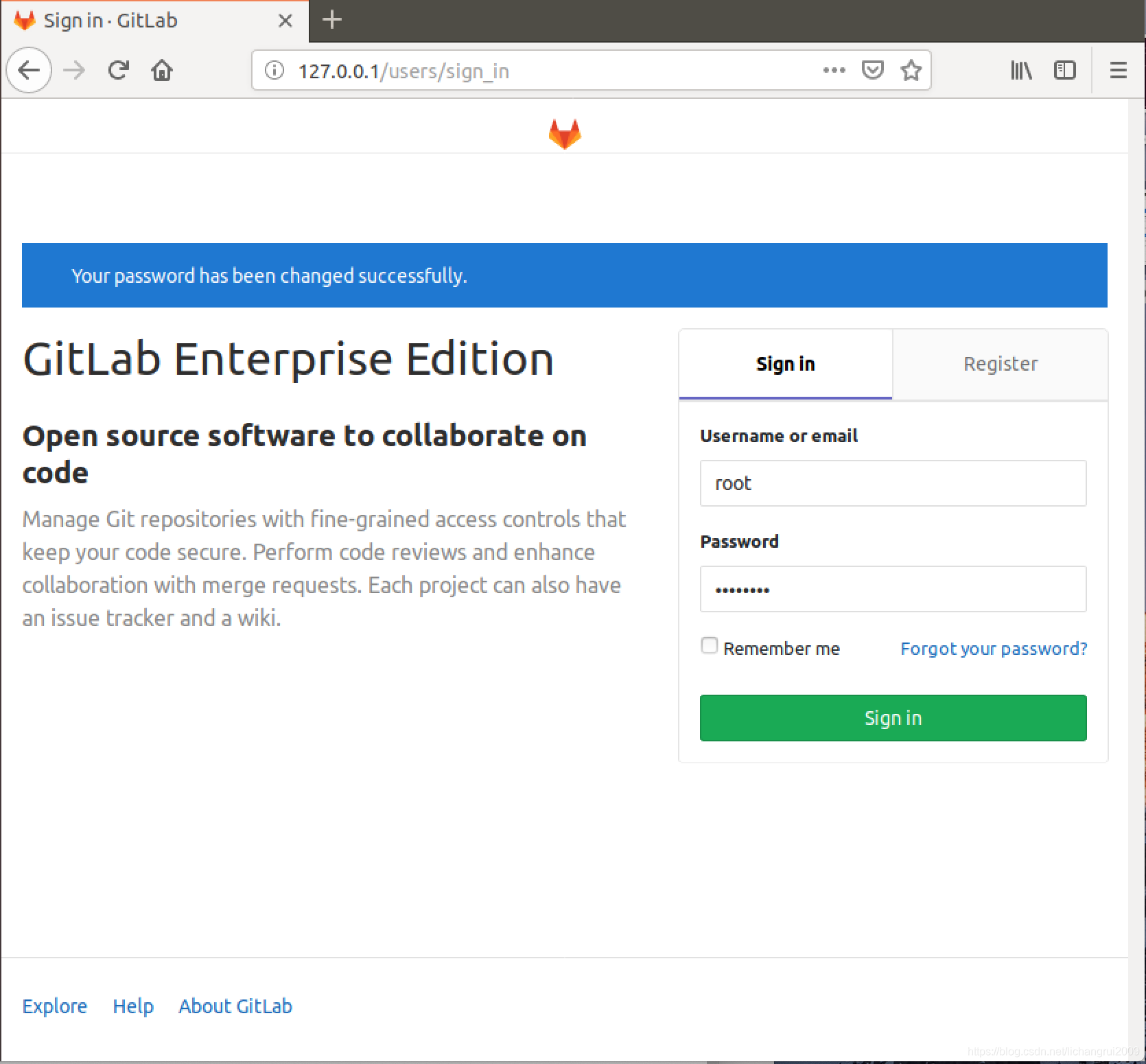Image resolution: width=1146 pixels, height=1064 pixels.
Task: Enable the Remember me checkbox
Action: click(x=709, y=646)
